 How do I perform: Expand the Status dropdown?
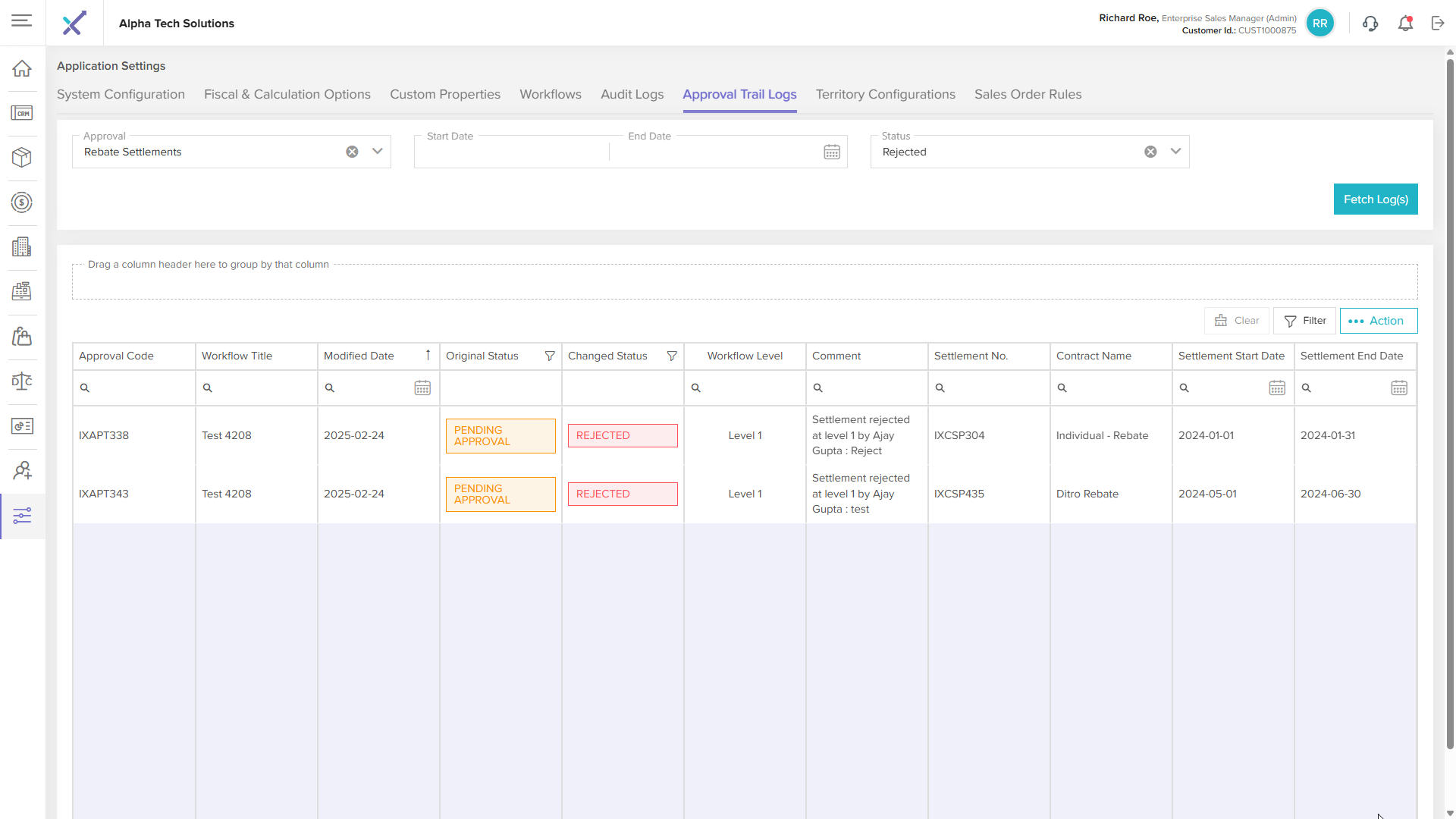point(1175,151)
